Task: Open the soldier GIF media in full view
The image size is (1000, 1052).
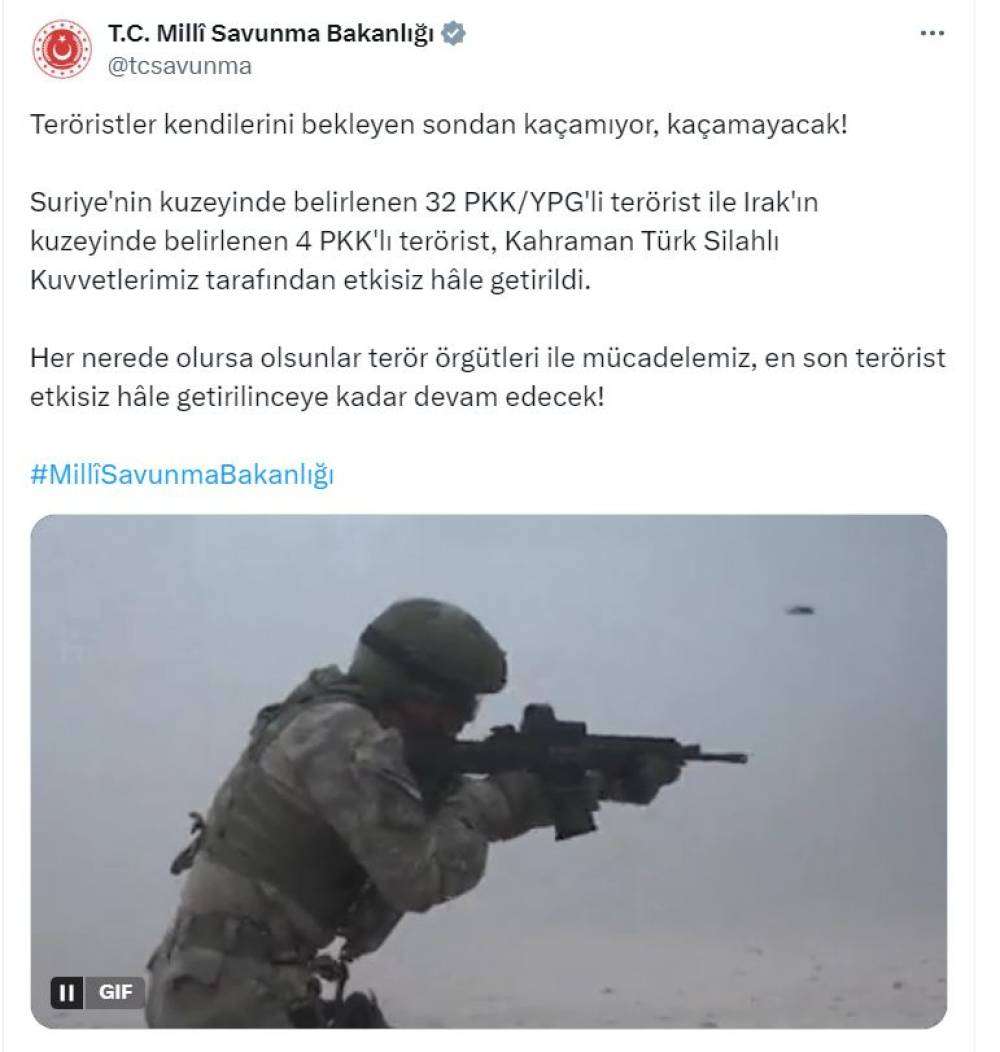Action: [x=489, y=772]
